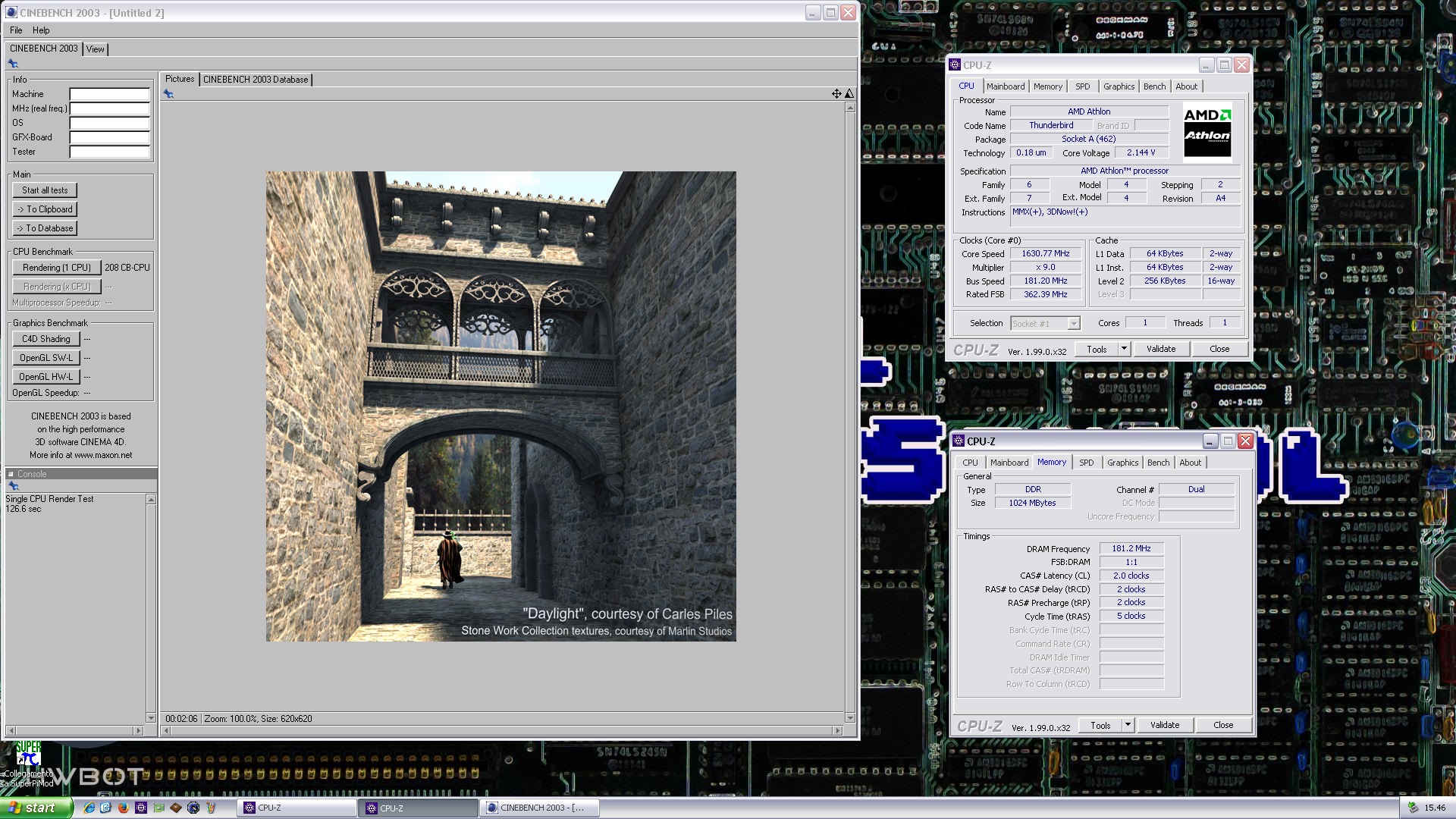Image resolution: width=1456 pixels, height=819 pixels.
Task: Click the move crosshair icon above picture viewer
Action: pos(836,94)
